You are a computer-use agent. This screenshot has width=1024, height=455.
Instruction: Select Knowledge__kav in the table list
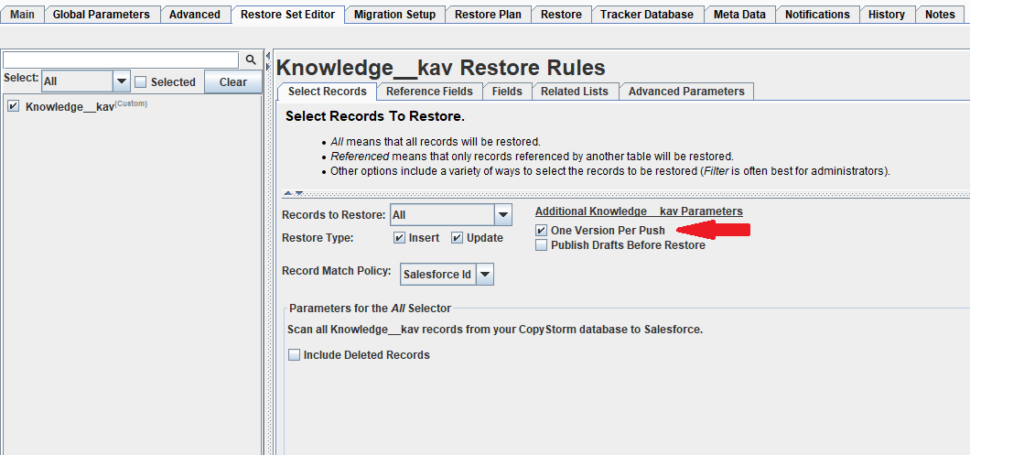[x=70, y=107]
